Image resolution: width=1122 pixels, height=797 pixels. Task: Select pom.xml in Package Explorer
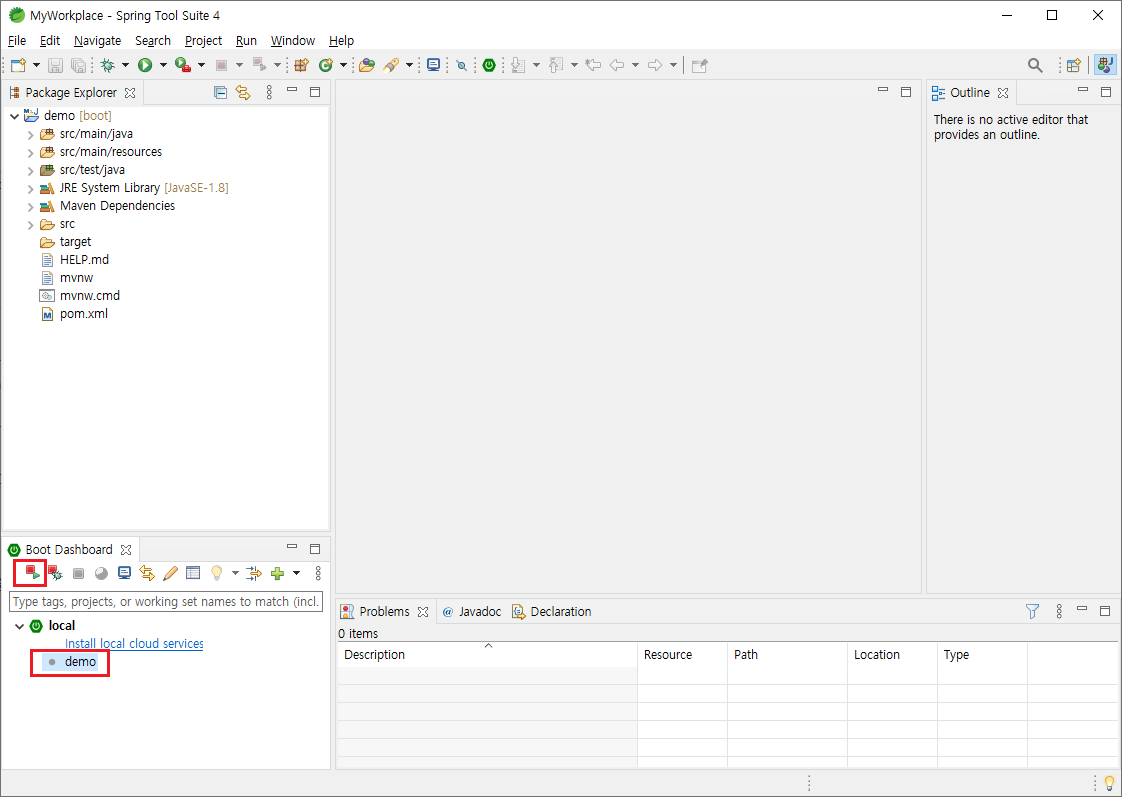84,313
